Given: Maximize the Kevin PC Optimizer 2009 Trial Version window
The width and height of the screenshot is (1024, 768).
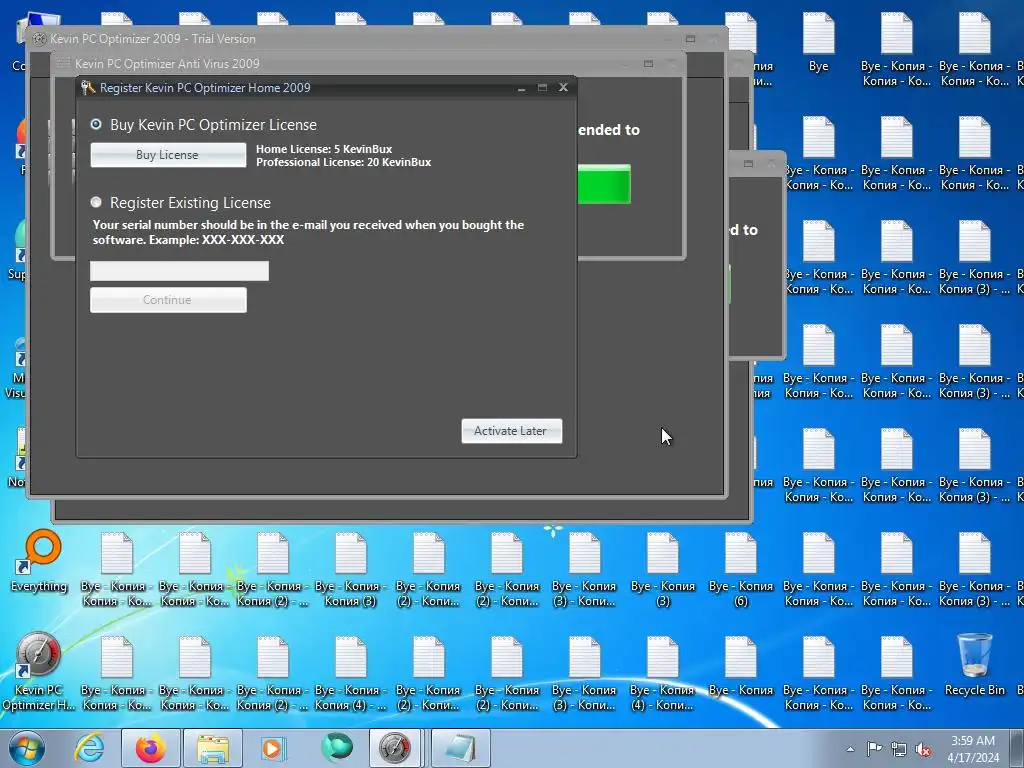Looking at the screenshot, I should (690, 39).
